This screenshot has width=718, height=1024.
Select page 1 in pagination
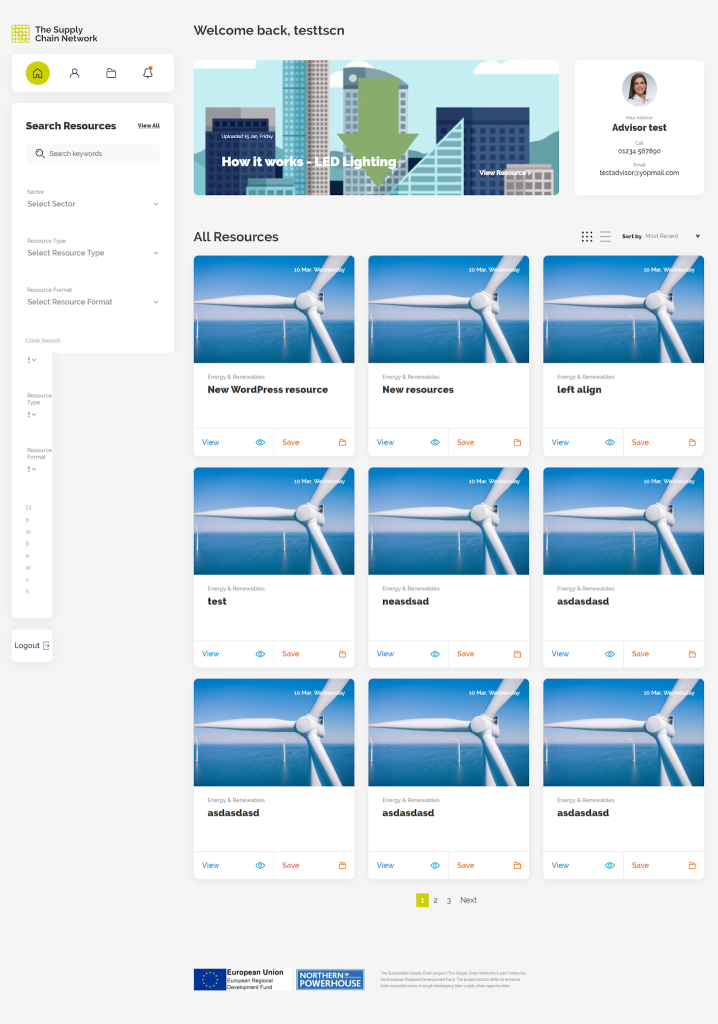[422, 900]
